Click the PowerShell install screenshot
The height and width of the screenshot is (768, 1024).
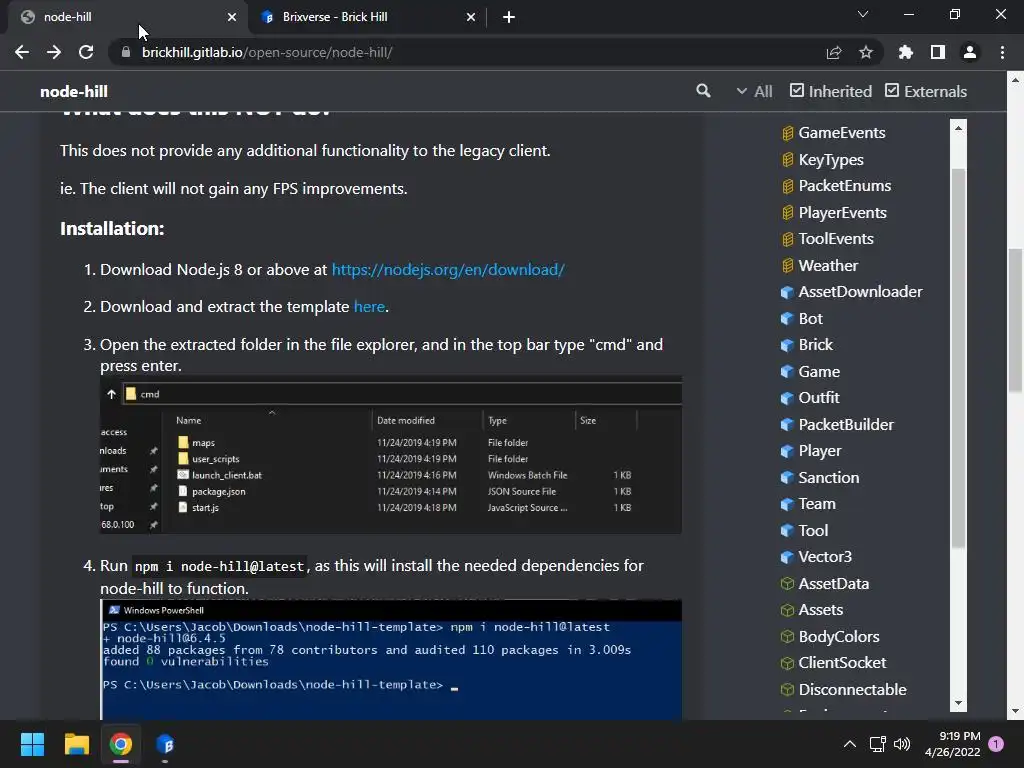click(x=391, y=660)
